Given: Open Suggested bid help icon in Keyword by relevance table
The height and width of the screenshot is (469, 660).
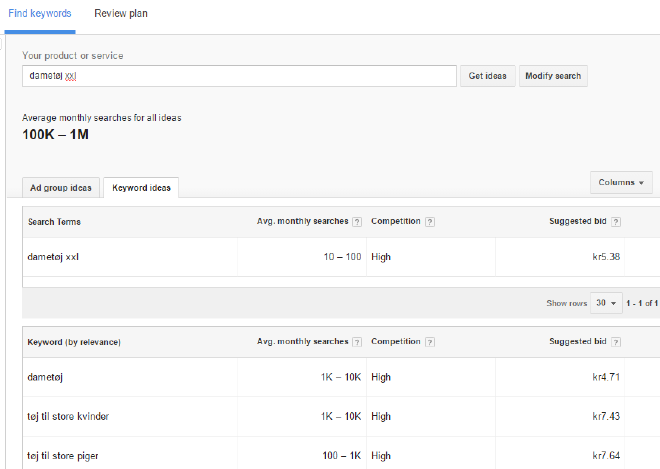Looking at the screenshot, I should point(616,342).
